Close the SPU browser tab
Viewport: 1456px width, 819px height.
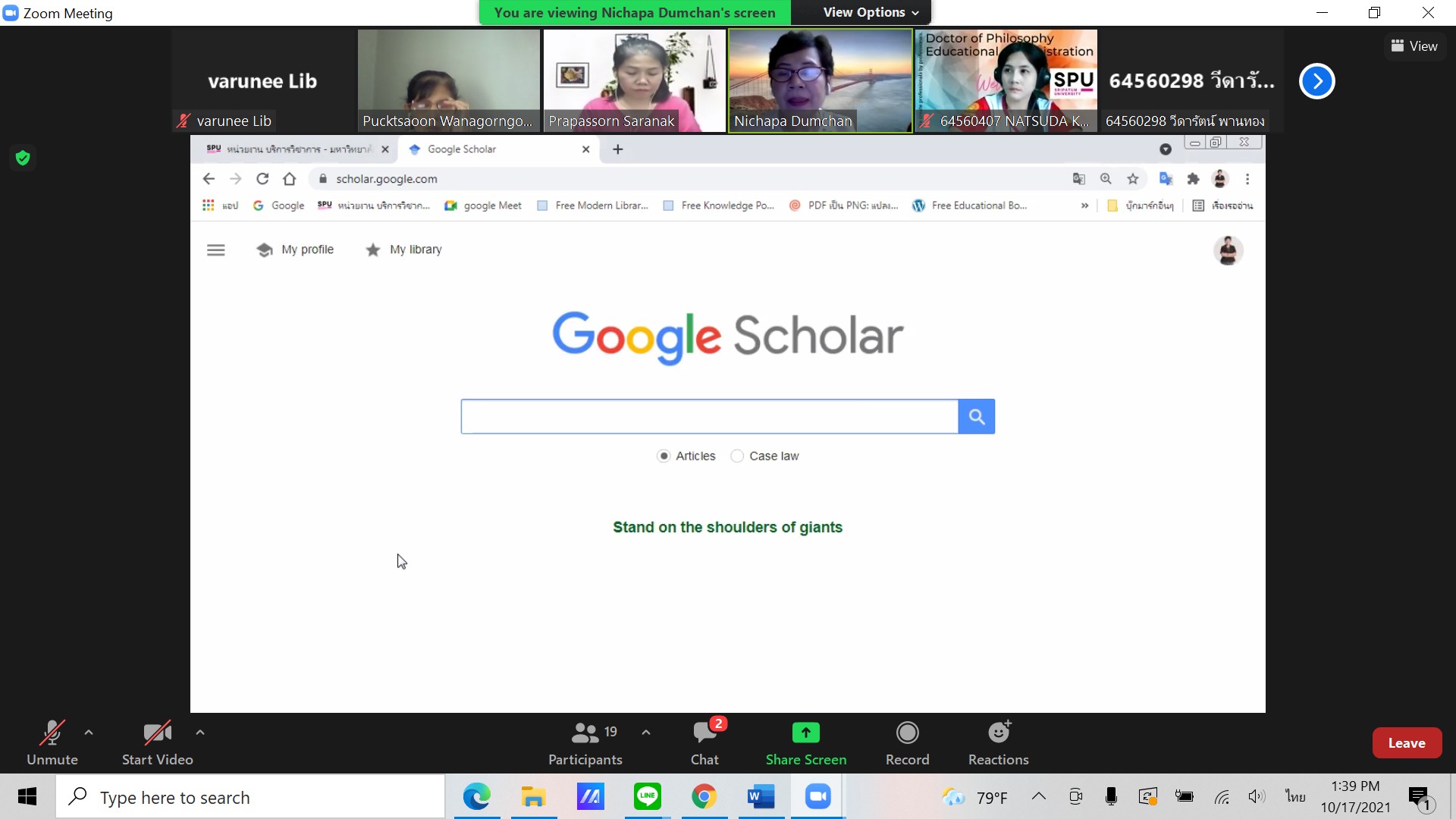385,149
